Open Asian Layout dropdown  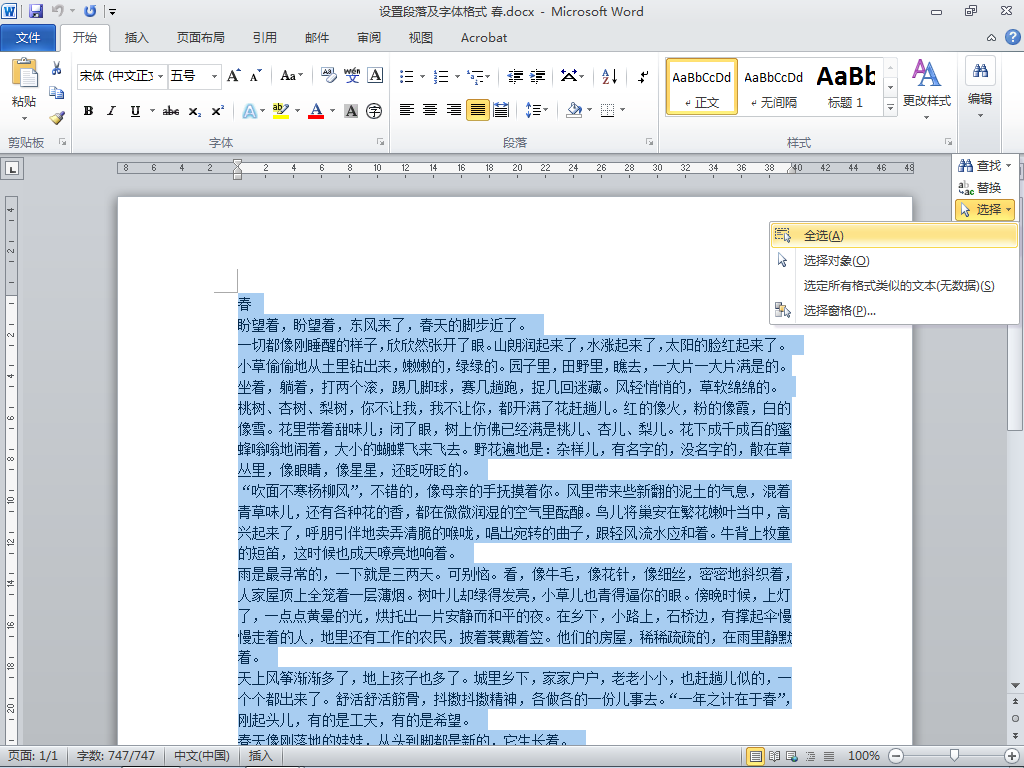(572, 76)
